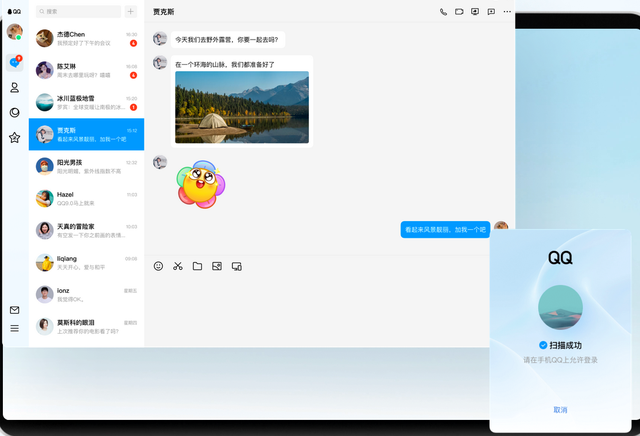Open chat with 陈艾琳

(x=87, y=70)
